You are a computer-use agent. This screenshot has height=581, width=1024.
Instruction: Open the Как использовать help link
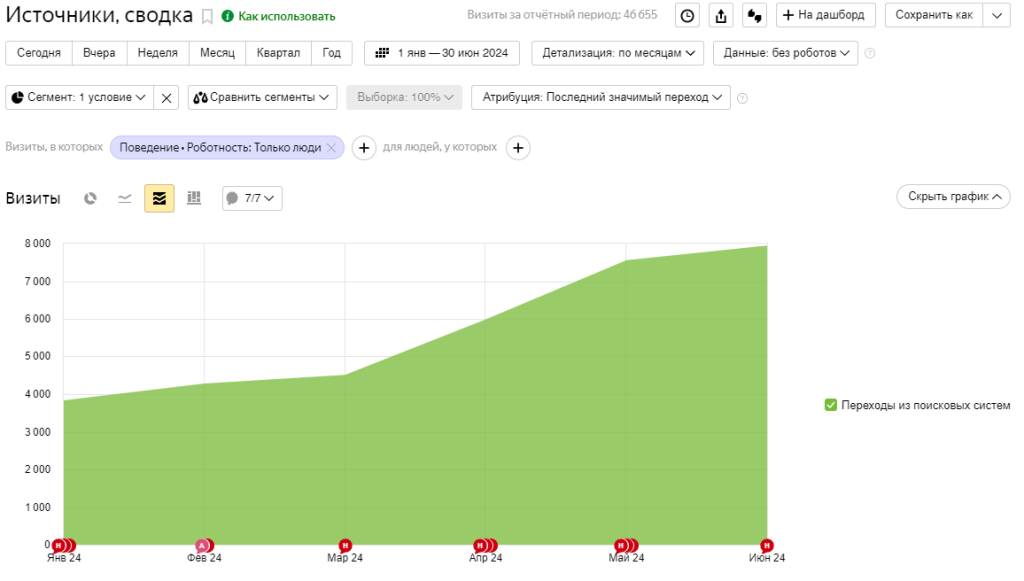[286, 17]
